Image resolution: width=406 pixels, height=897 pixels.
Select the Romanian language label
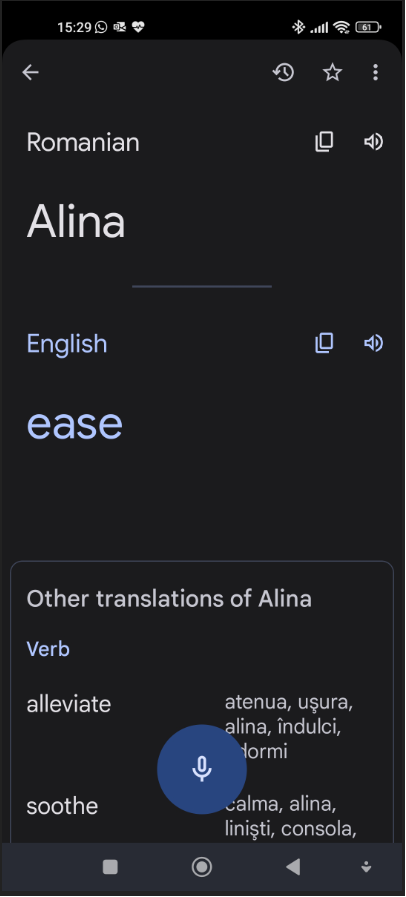pos(83,142)
